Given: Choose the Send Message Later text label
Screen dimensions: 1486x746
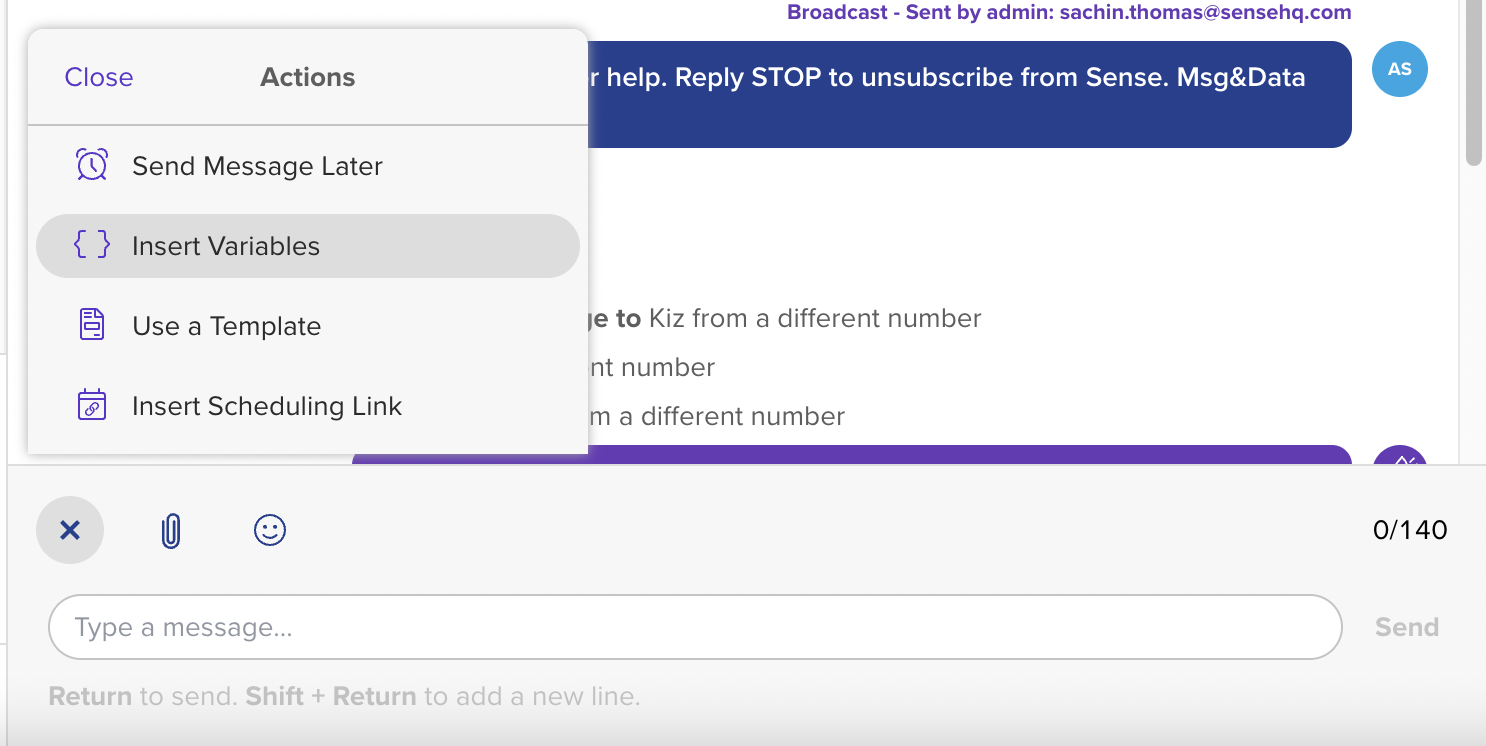Looking at the screenshot, I should pos(257,166).
